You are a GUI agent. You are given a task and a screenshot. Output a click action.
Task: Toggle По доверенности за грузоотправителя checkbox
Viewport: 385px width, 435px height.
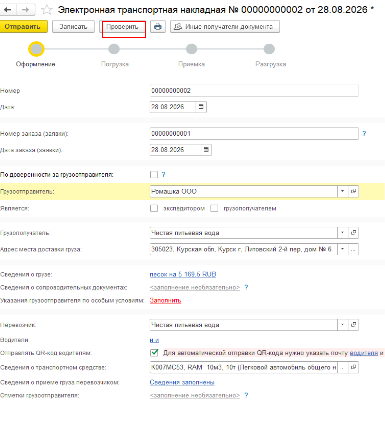click(x=154, y=174)
